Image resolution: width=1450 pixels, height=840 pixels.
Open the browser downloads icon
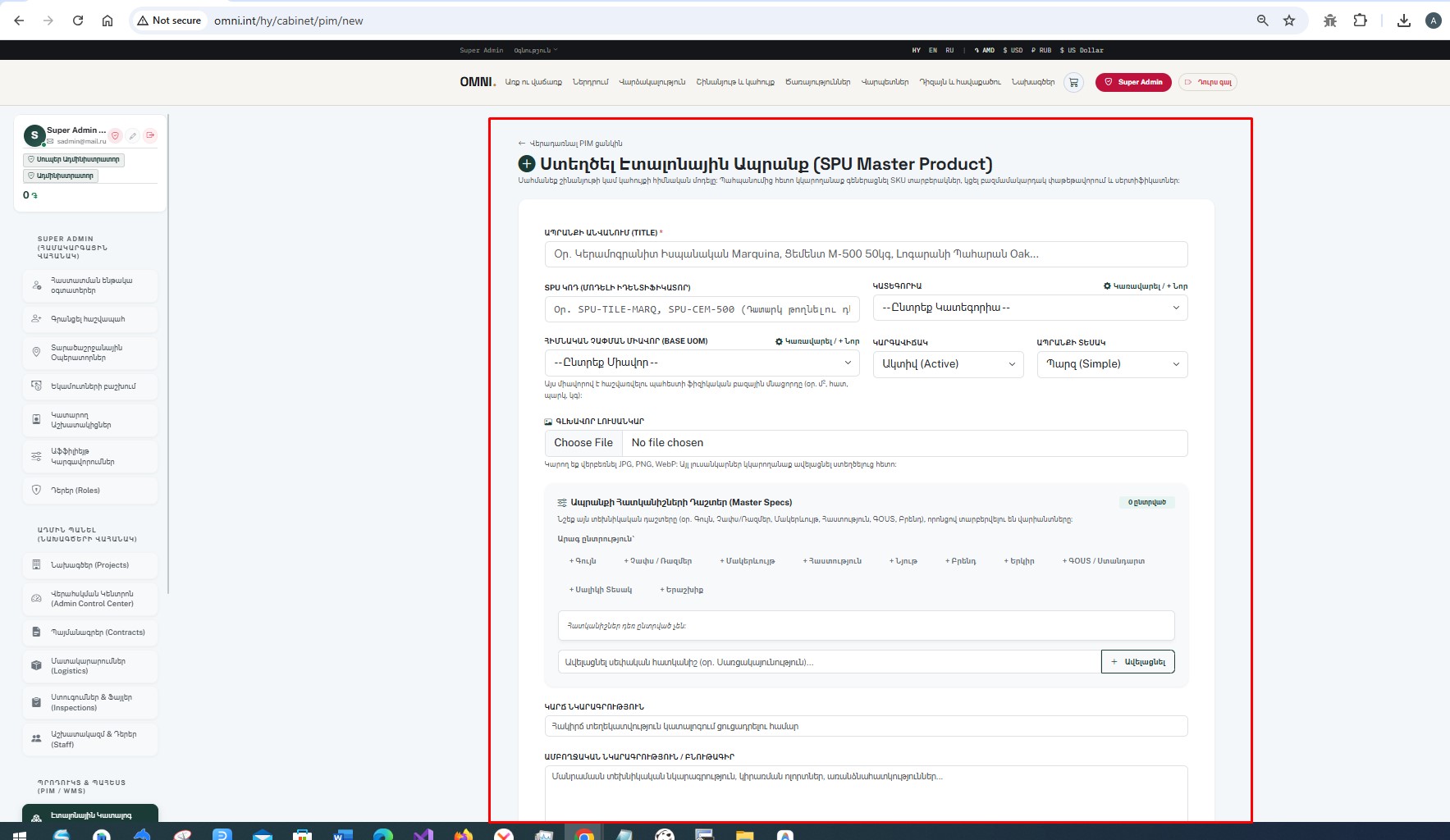(x=1404, y=21)
